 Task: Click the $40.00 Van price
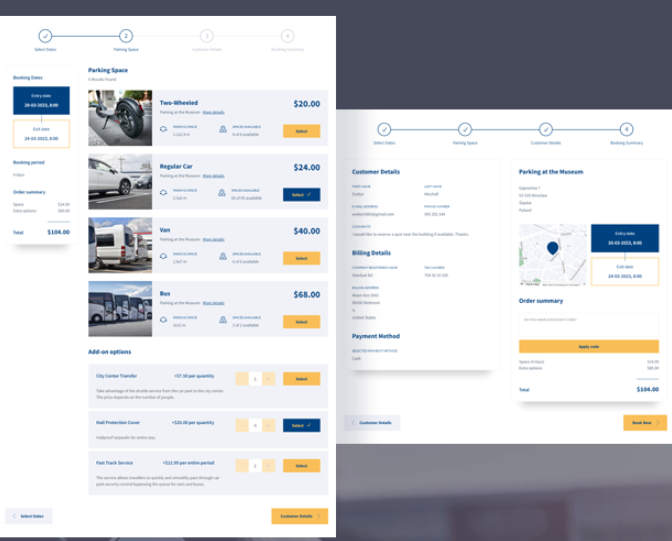tap(307, 231)
